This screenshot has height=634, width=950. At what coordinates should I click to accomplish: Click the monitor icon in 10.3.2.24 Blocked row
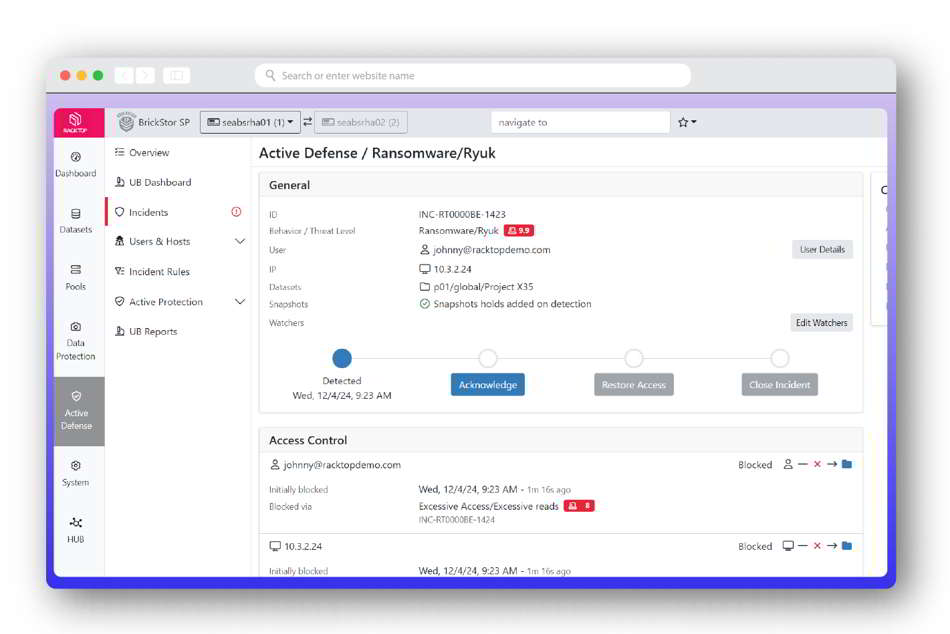788,546
